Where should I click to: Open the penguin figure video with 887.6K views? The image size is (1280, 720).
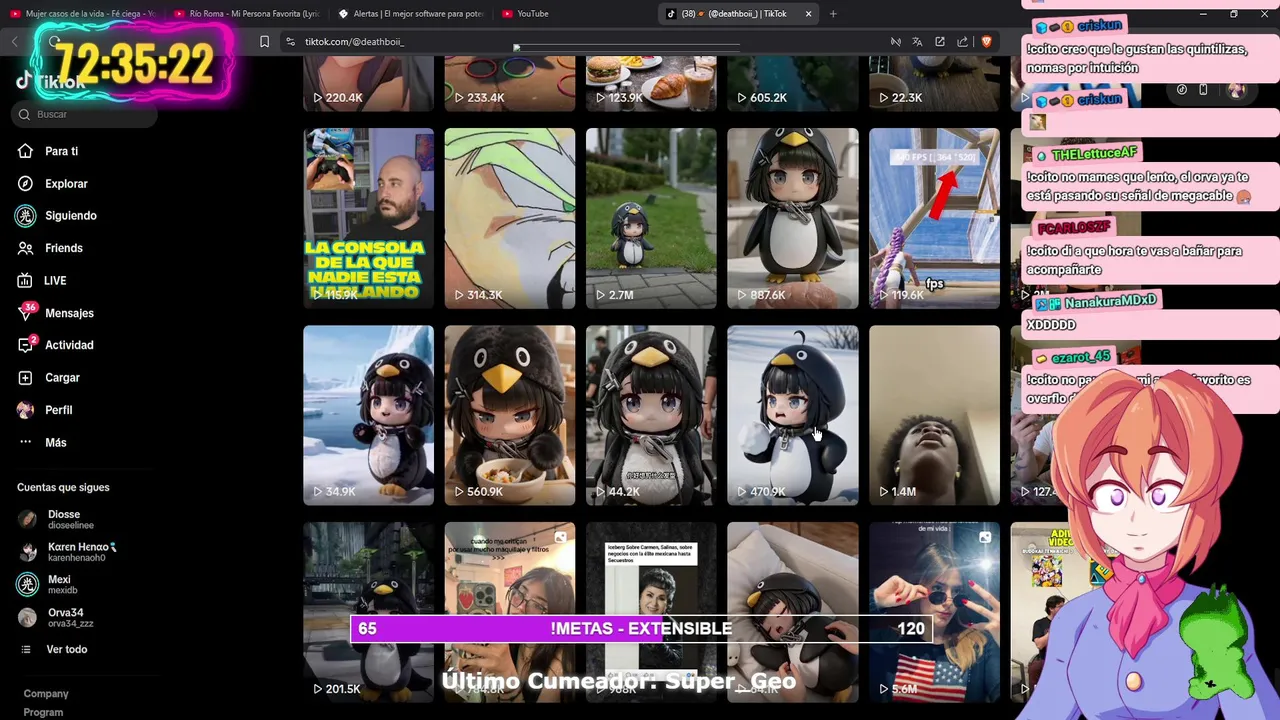[793, 218]
